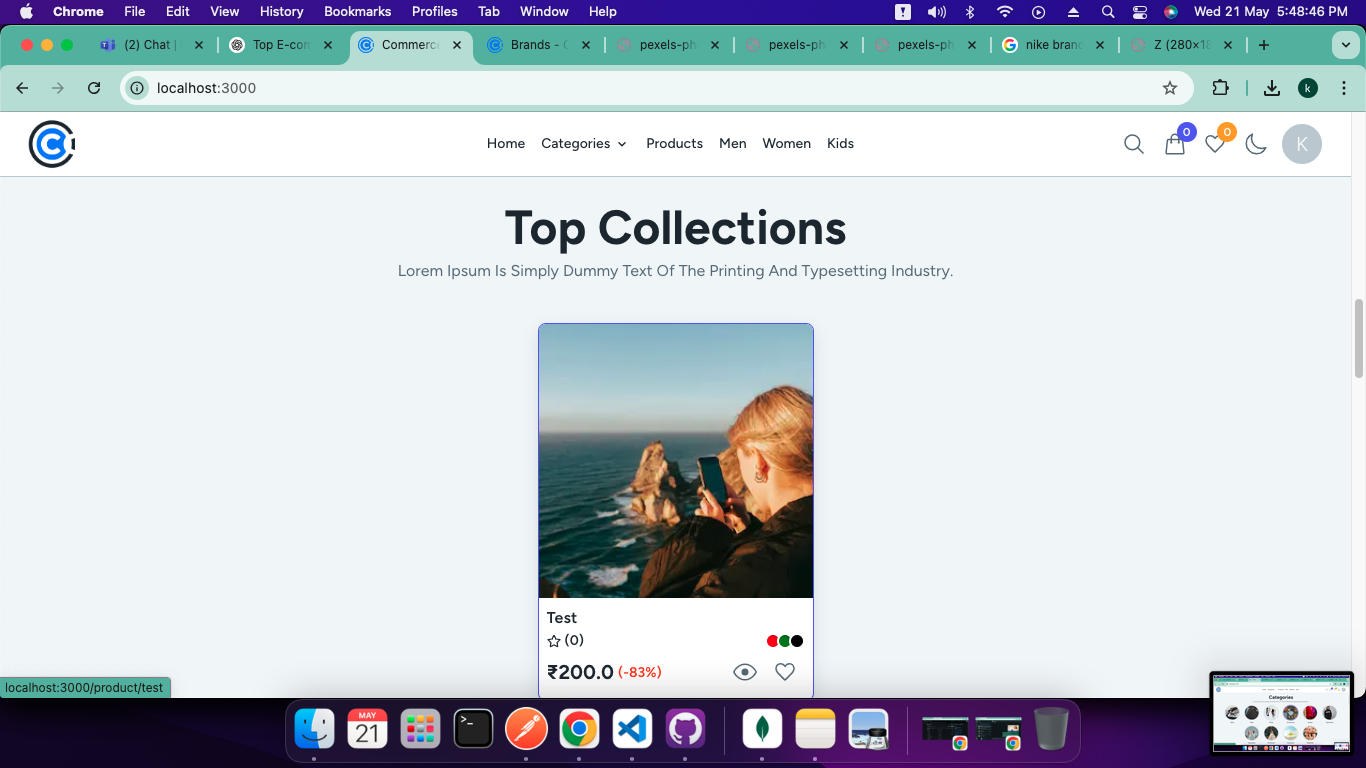
Task: Go to the Products nav link
Action: coord(674,144)
